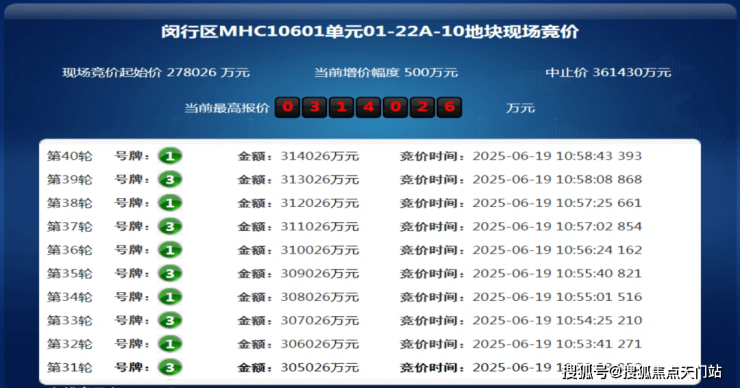Click the bidder badge in round 35
Viewport: 740px width, 388px height.
(x=170, y=273)
